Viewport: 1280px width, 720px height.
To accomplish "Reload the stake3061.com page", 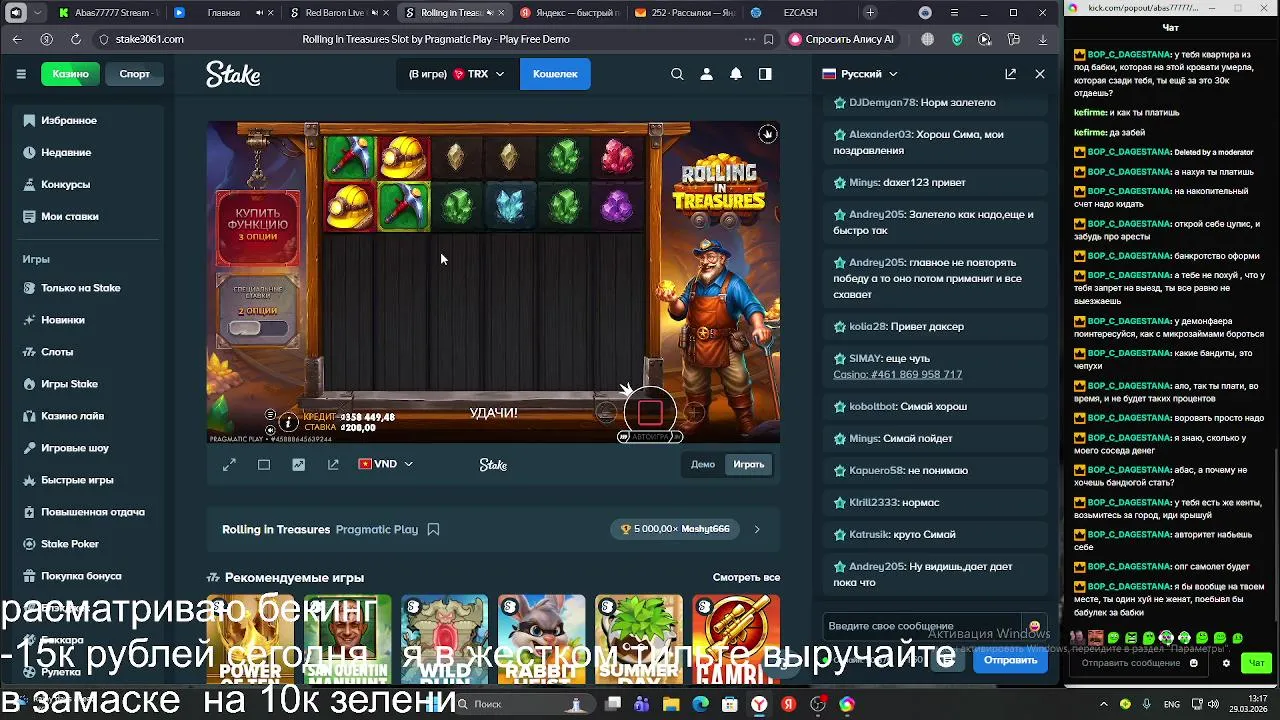I will click(x=75, y=39).
